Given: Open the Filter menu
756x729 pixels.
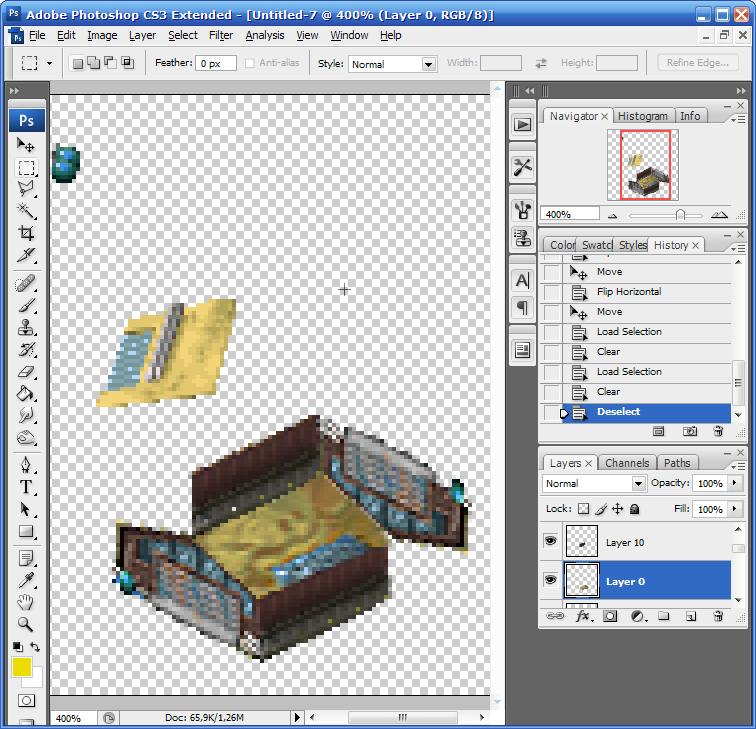Looking at the screenshot, I should coord(221,35).
